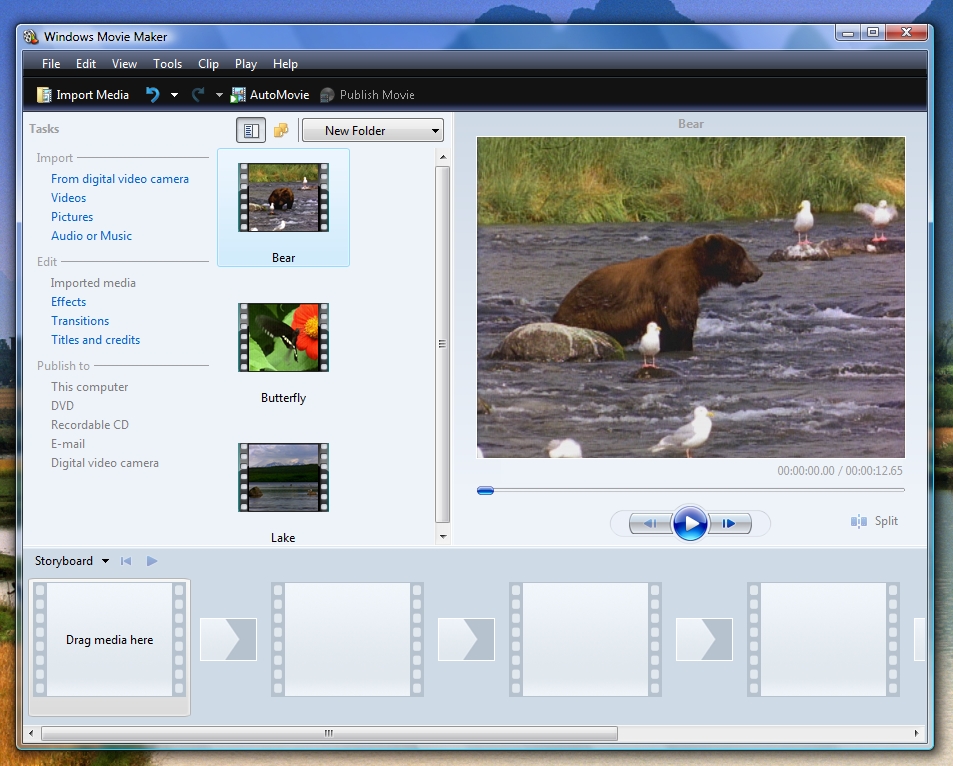
Task: Toggle the Tasks pane view button
Action: click(251, 131)
